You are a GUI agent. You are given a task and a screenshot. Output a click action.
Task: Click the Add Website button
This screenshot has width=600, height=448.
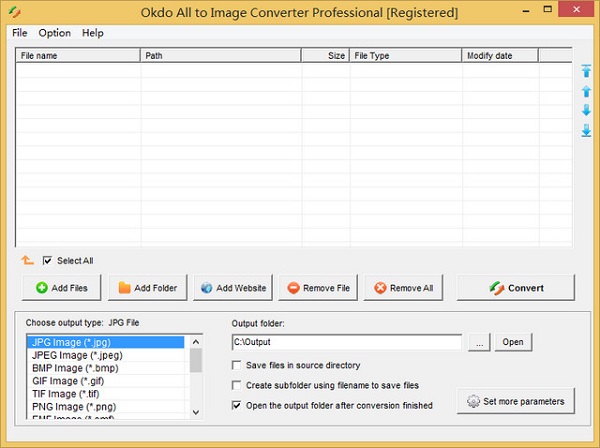tap(233, 288)
